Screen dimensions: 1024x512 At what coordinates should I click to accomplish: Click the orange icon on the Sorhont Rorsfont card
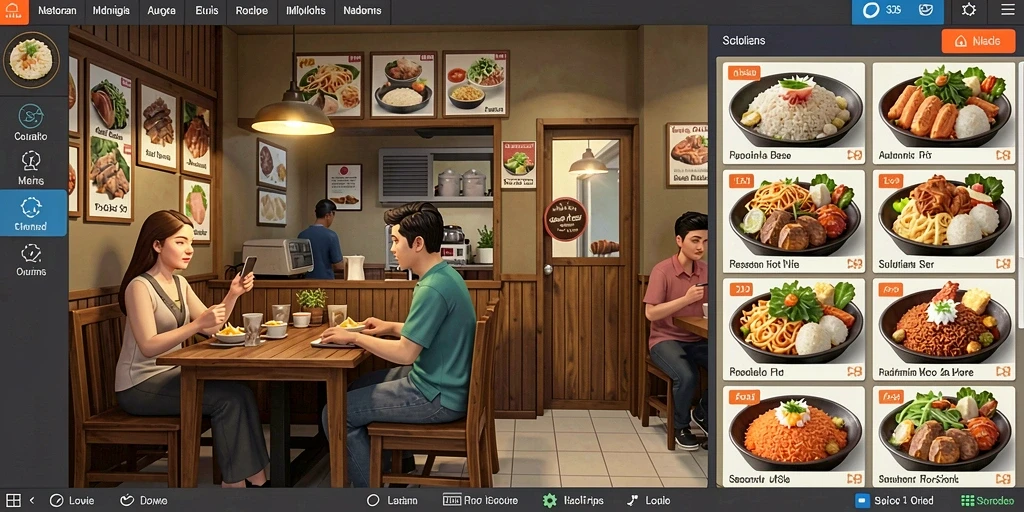pyautogui.click(x=1004, y=479)
